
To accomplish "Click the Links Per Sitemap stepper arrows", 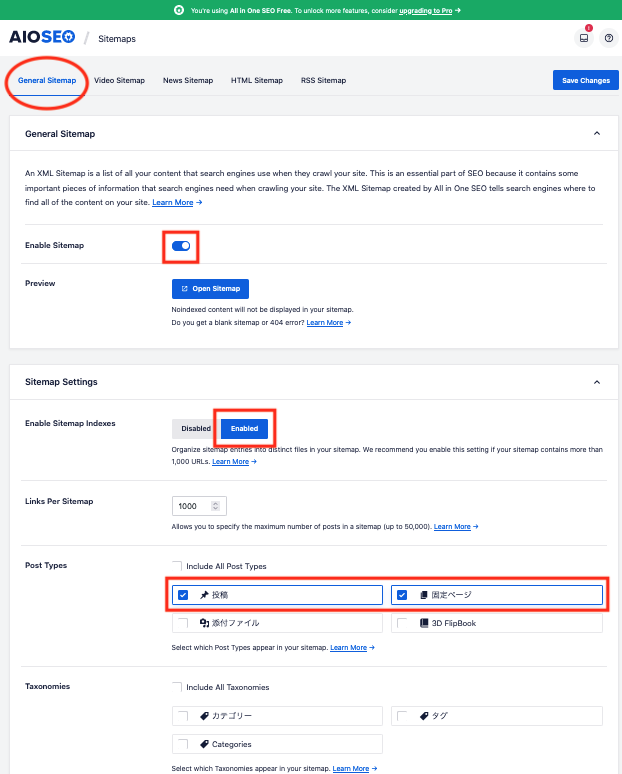I will click(218, 506).
